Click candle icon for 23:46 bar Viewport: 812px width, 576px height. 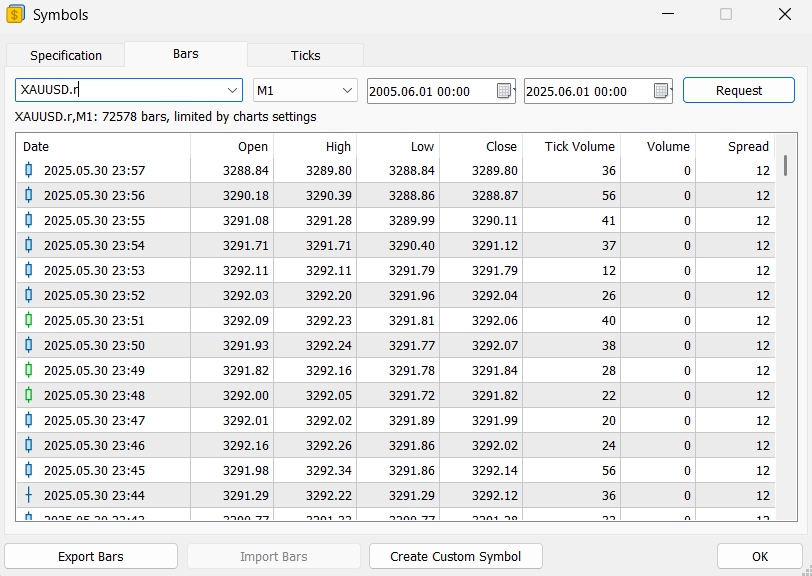point(29,445)
